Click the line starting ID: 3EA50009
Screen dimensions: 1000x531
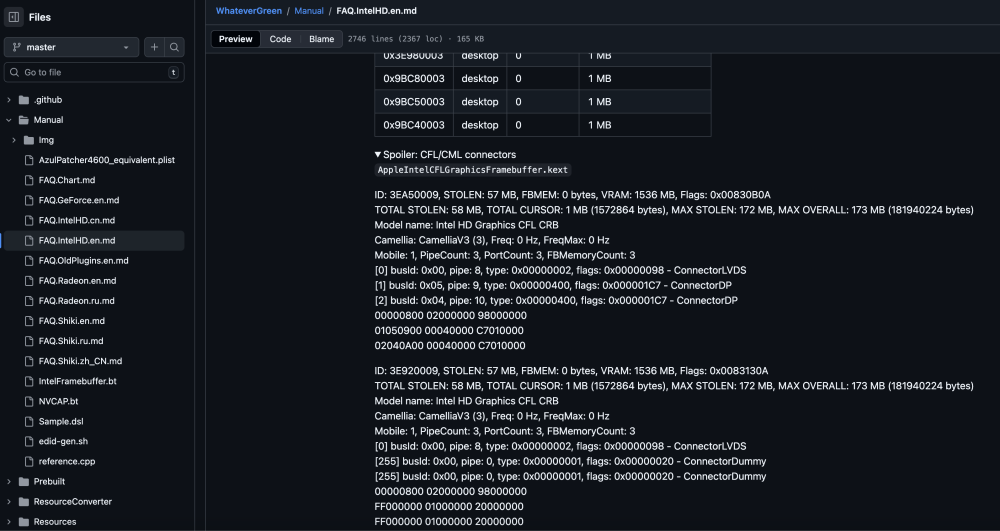coord(572,195)
